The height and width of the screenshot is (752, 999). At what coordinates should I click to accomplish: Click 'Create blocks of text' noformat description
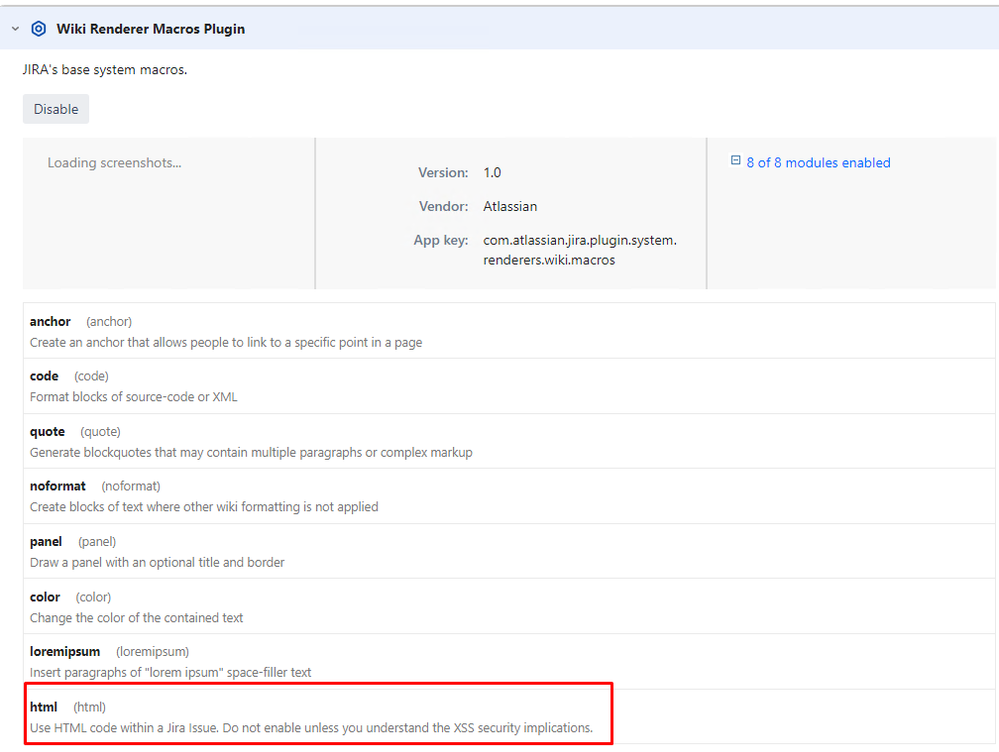pyautogui.click(x=204, y=507)
